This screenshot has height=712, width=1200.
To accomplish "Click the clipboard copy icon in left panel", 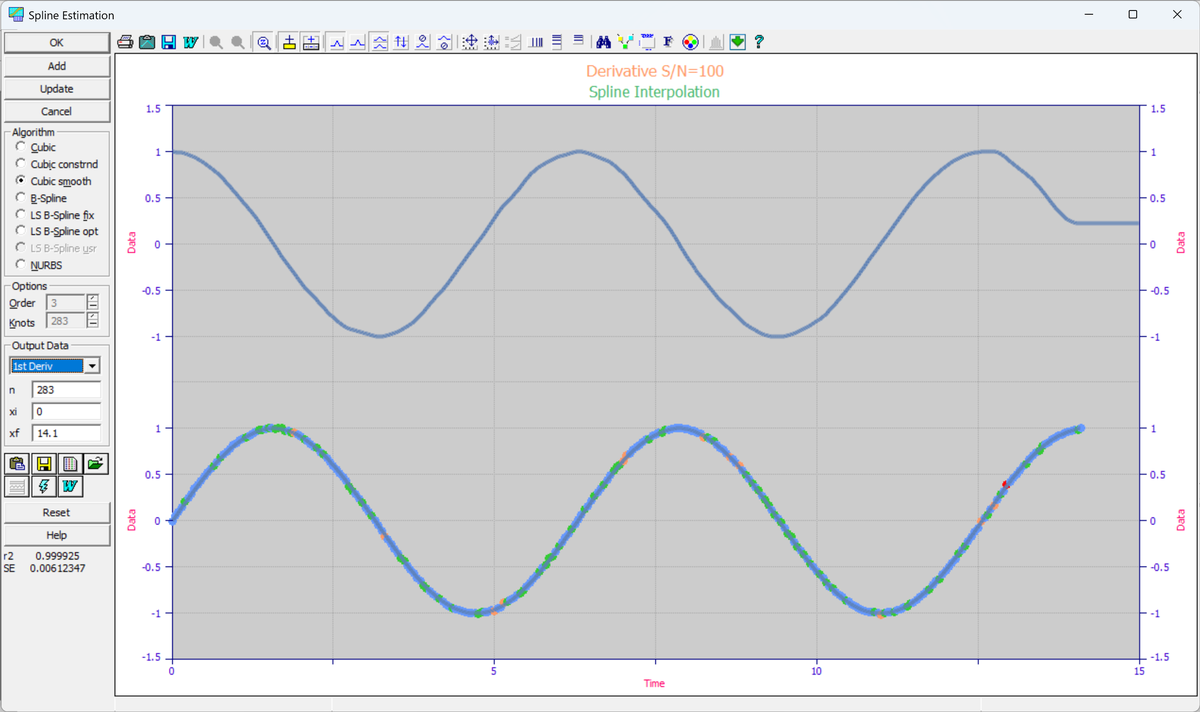I will [x=17, y=463].
